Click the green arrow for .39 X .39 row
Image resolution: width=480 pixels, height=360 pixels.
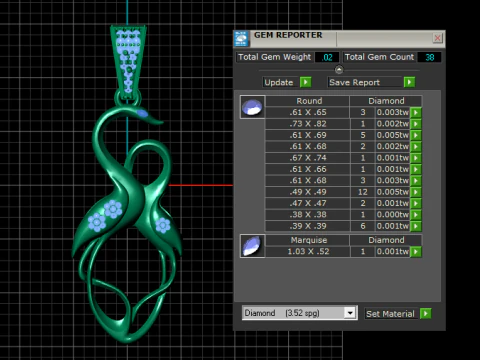[416, 226]
